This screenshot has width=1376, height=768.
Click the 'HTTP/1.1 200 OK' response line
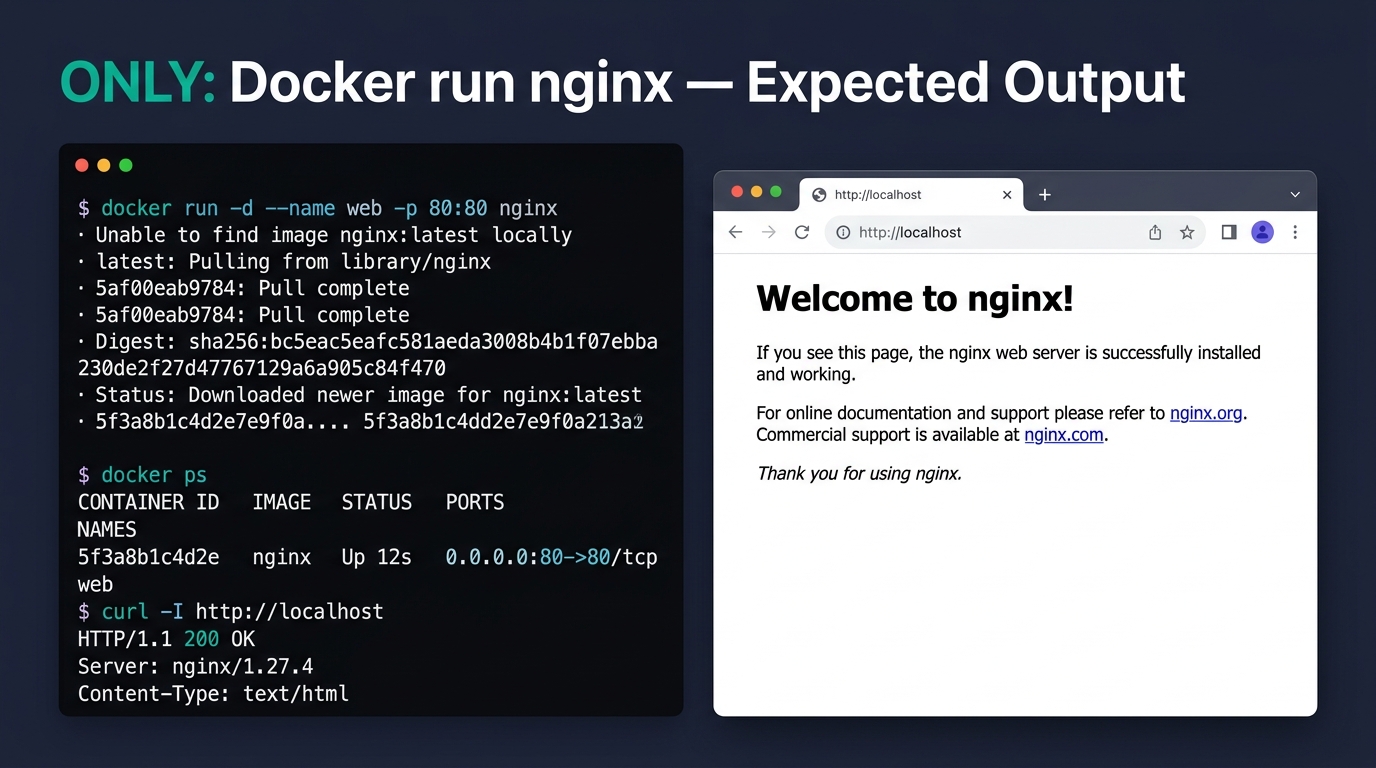[x=166, y=638]
